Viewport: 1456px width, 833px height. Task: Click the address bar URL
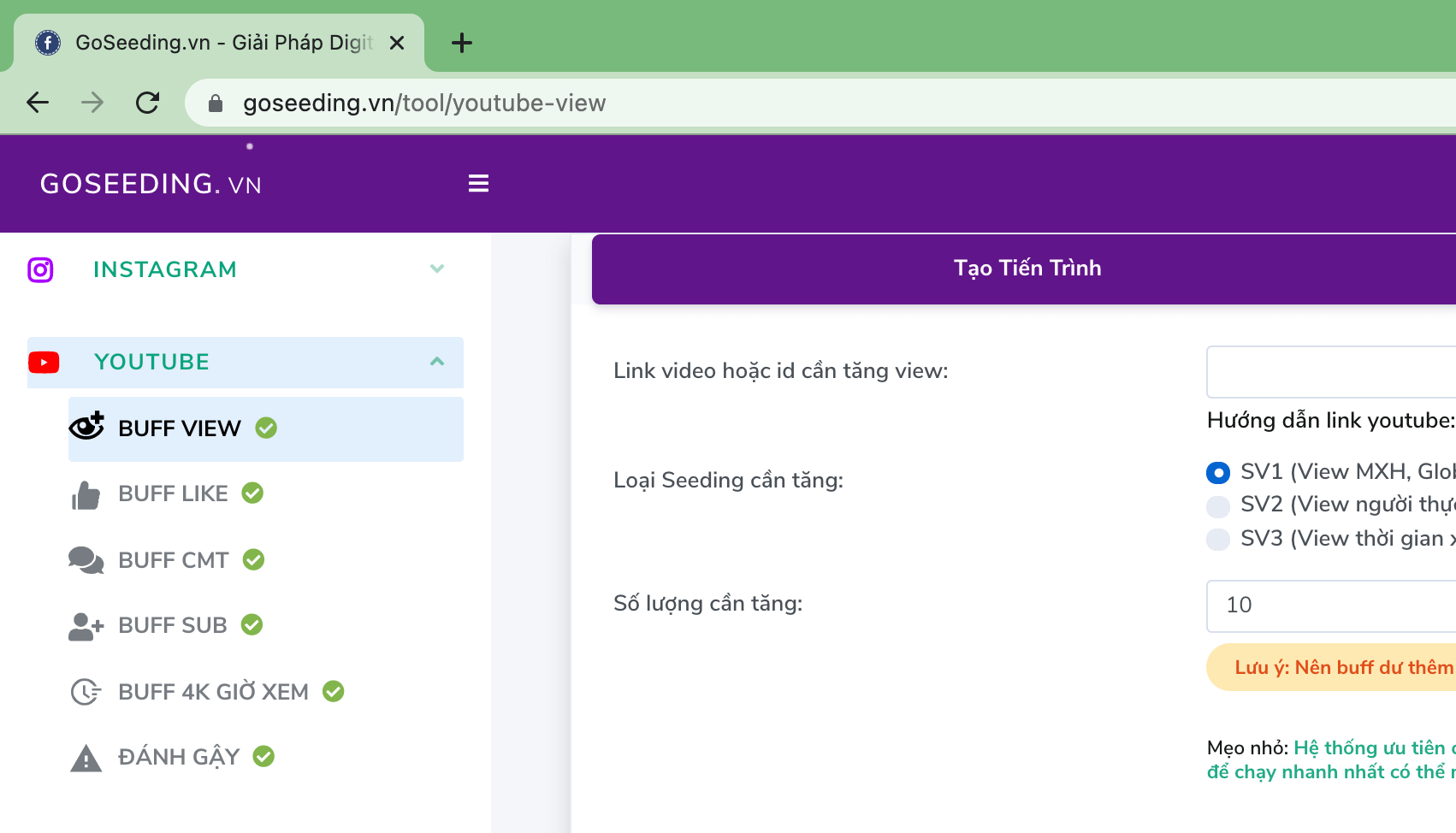pos(424,103)
